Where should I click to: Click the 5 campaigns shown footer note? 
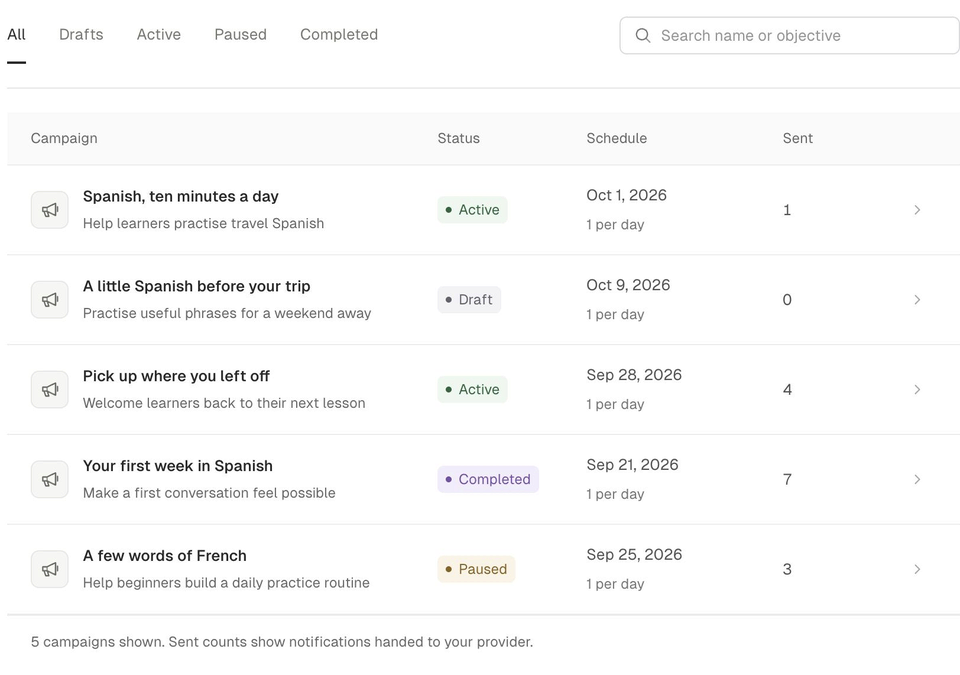[282, 642]
